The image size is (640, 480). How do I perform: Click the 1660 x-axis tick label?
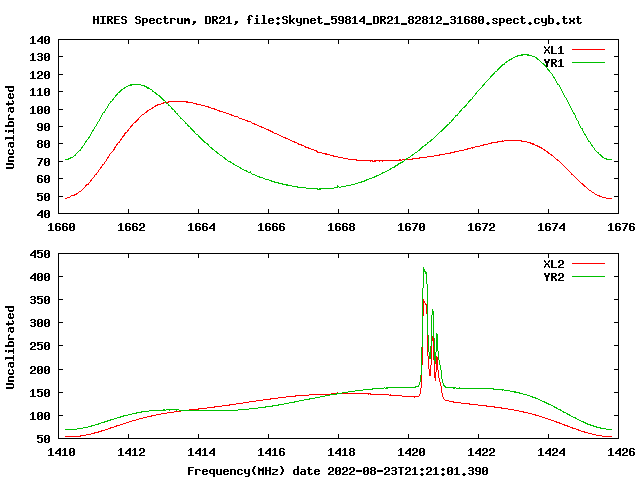pyautogui.click(x=61, y=227)
